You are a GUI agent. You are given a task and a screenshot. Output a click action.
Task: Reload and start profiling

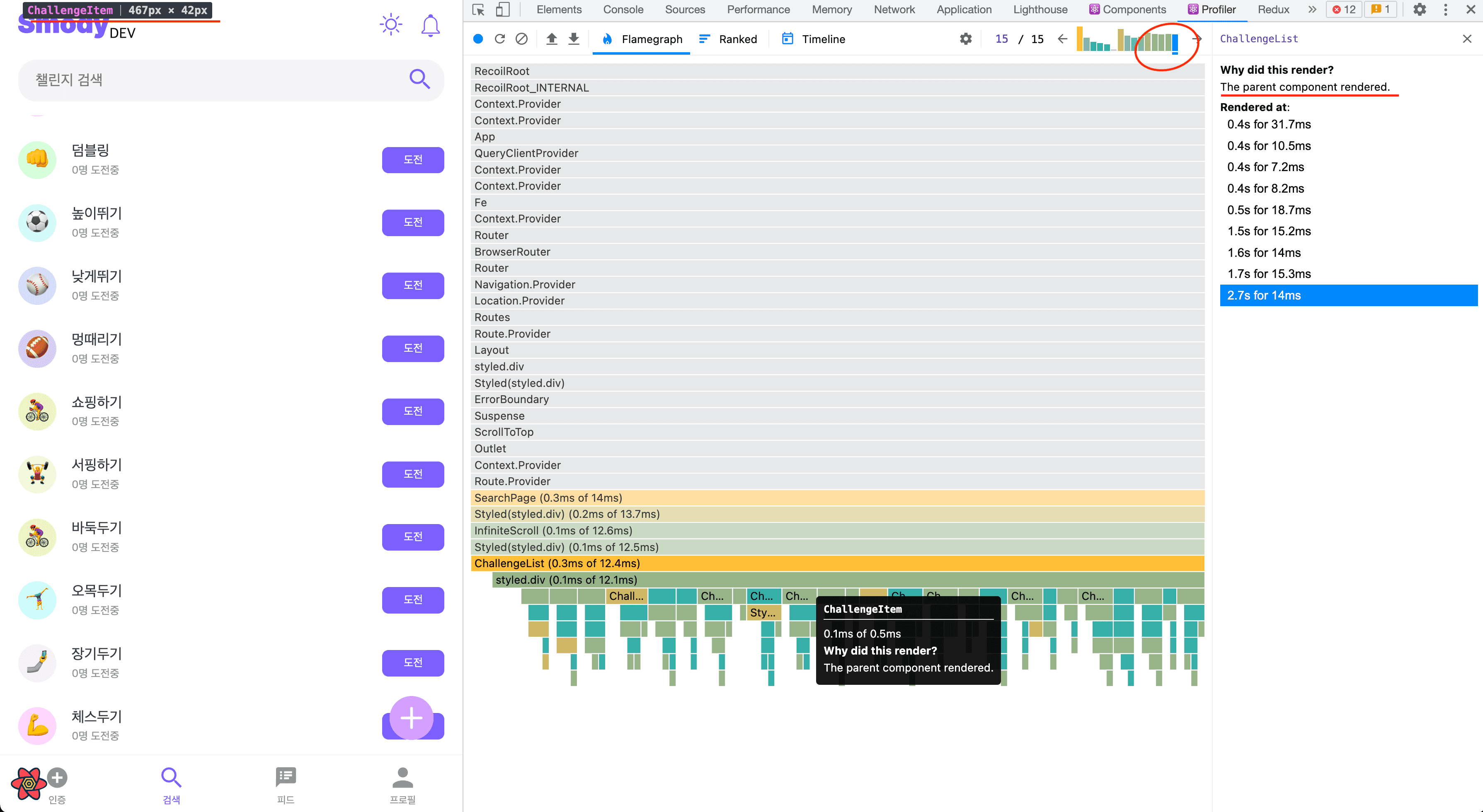[500, 39]
